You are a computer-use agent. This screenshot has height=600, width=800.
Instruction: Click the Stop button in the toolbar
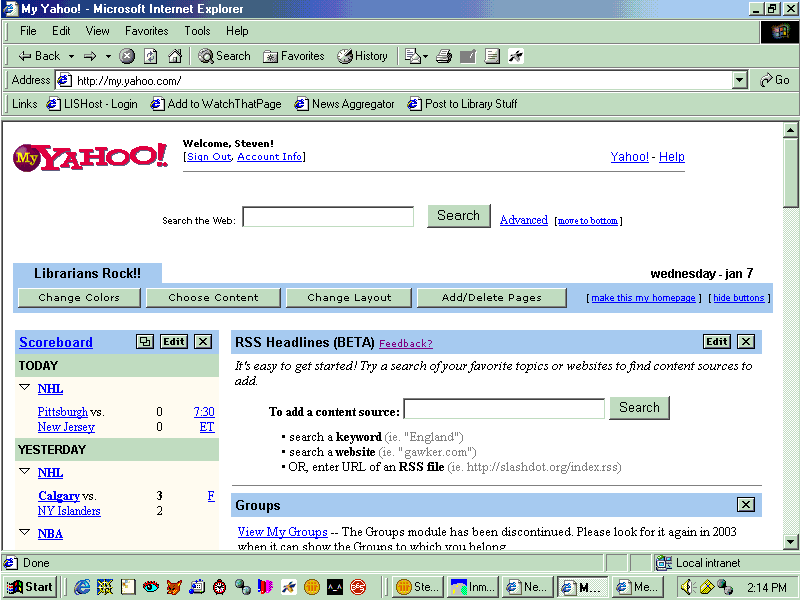coord(127,56)
